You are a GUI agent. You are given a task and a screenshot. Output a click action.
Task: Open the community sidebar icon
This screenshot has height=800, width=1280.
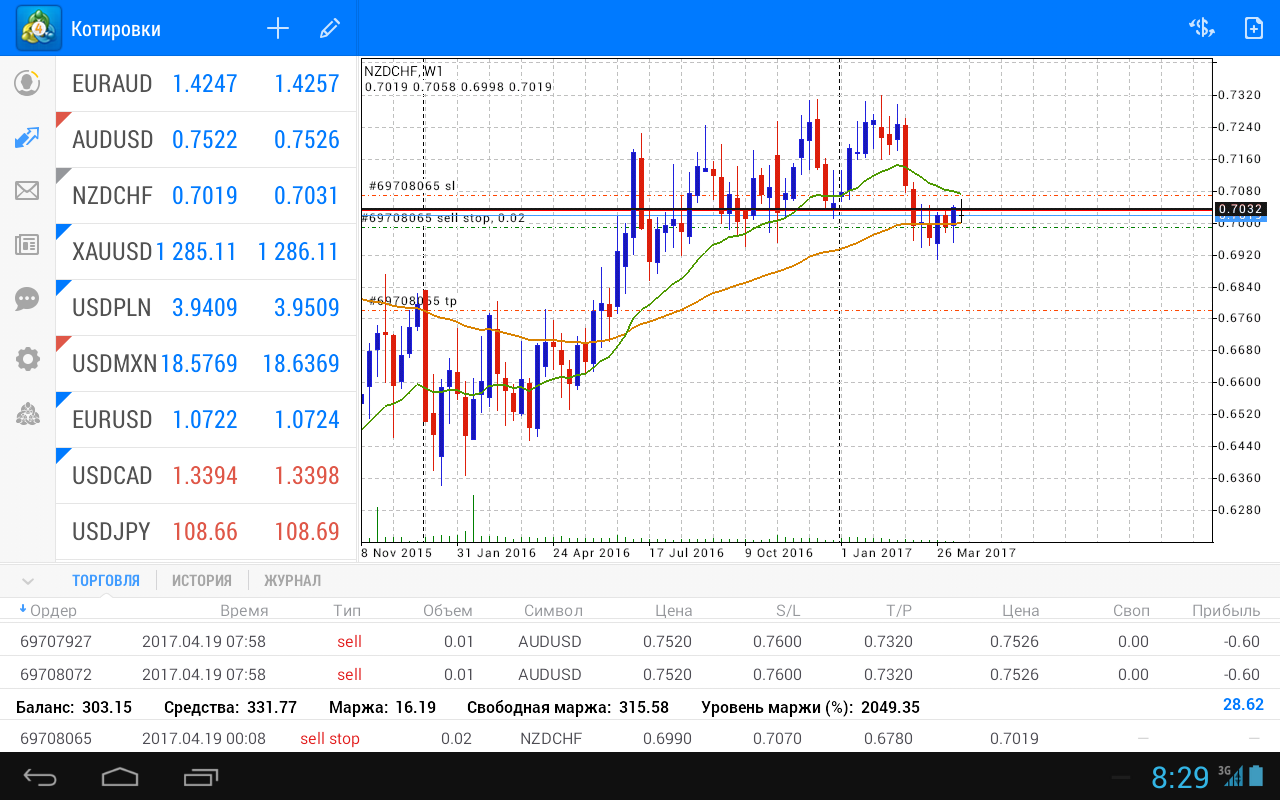coord(28,414)
